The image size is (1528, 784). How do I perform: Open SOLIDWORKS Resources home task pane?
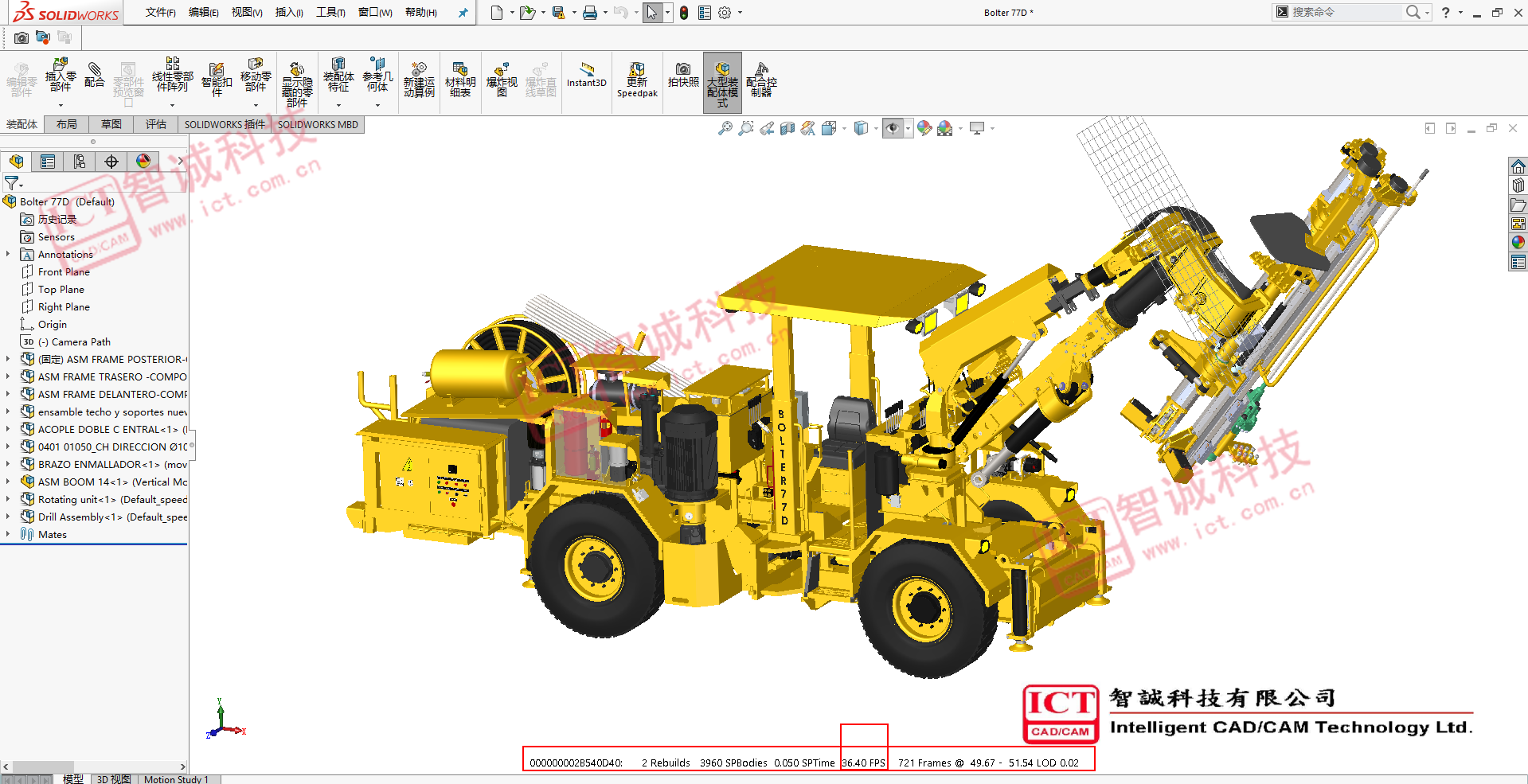click(x=1518, y=166)
